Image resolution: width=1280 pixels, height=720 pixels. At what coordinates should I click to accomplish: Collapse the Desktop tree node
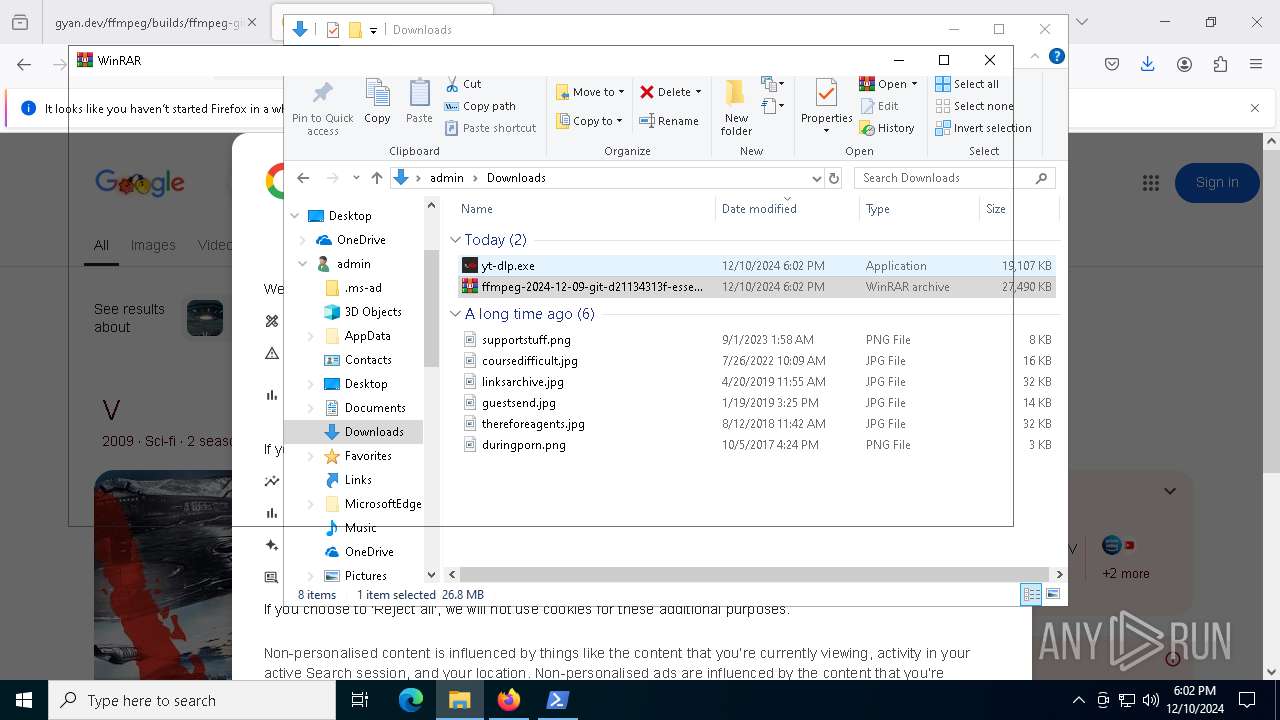(x=295, y=216)
